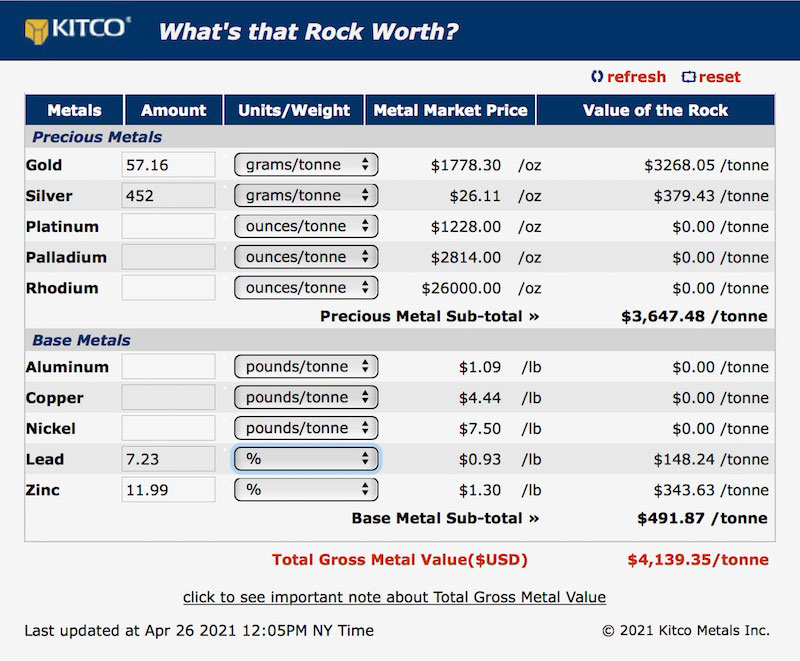Click the Amount column header
800x662 pixels.
174,110
